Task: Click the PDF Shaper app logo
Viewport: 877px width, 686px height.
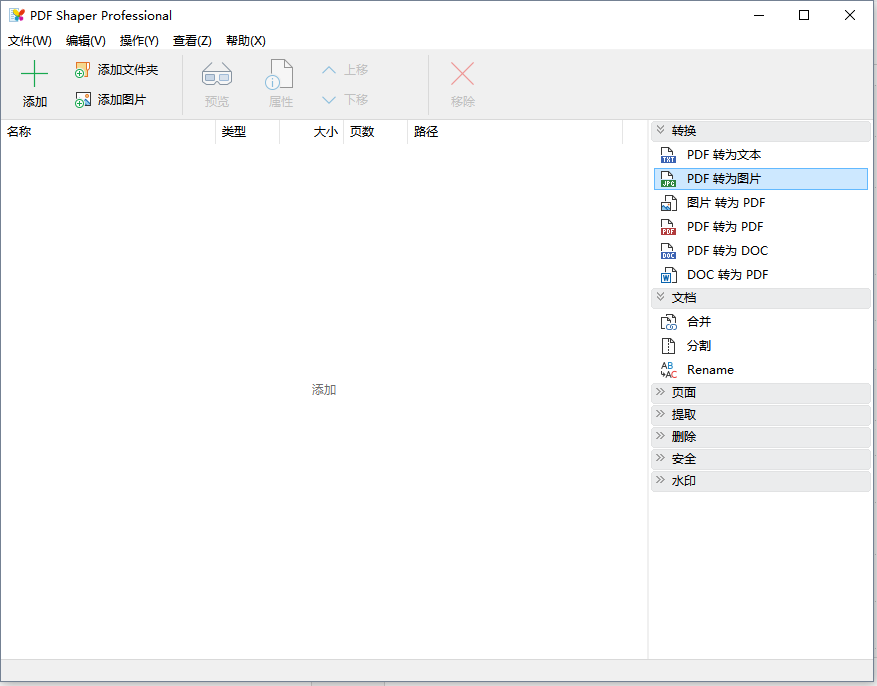Action: click(x=17, y=15)
